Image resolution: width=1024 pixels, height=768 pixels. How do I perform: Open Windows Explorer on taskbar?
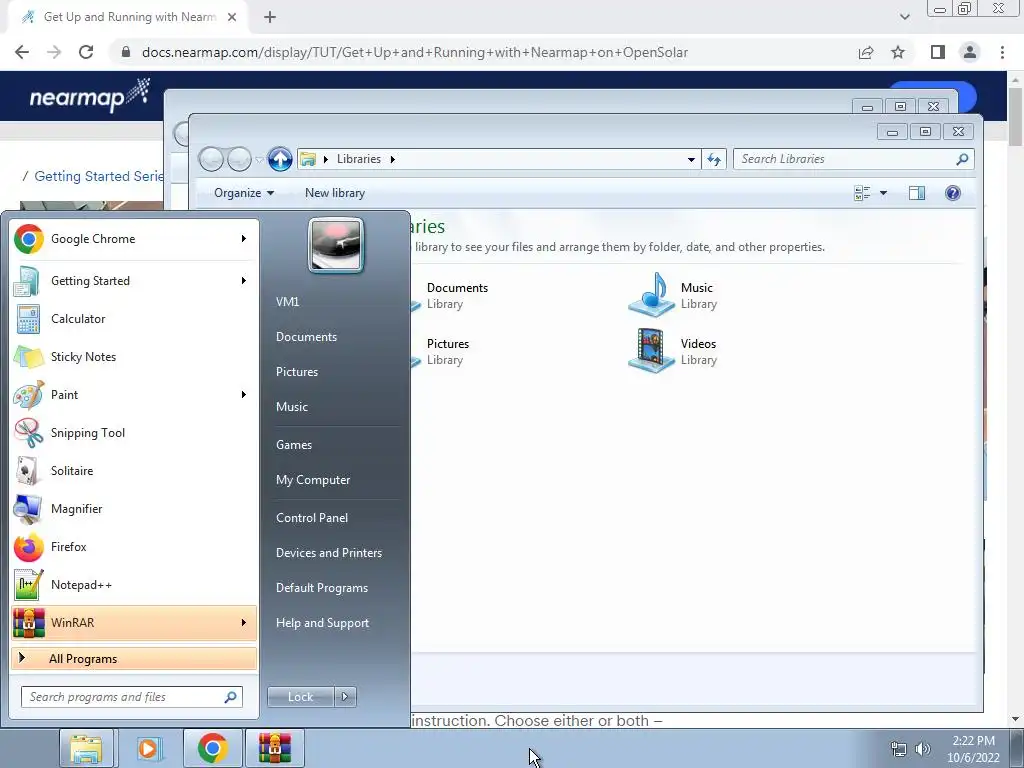pos(86,748)
